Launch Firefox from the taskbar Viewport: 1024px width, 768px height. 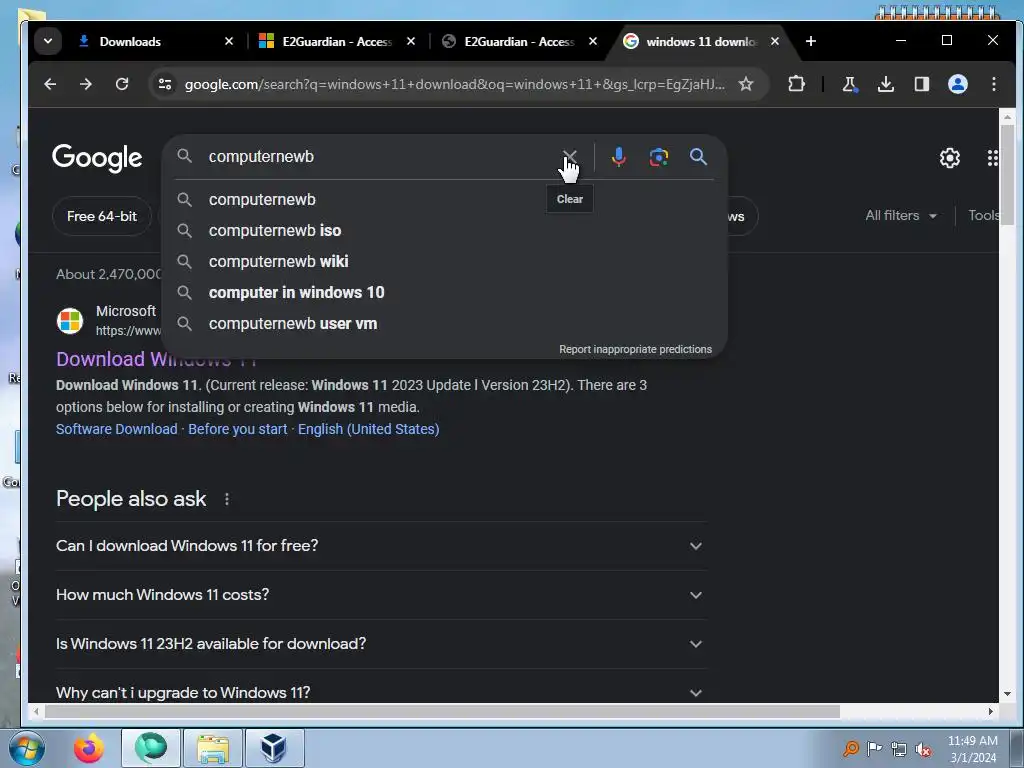tap(89, 748)
